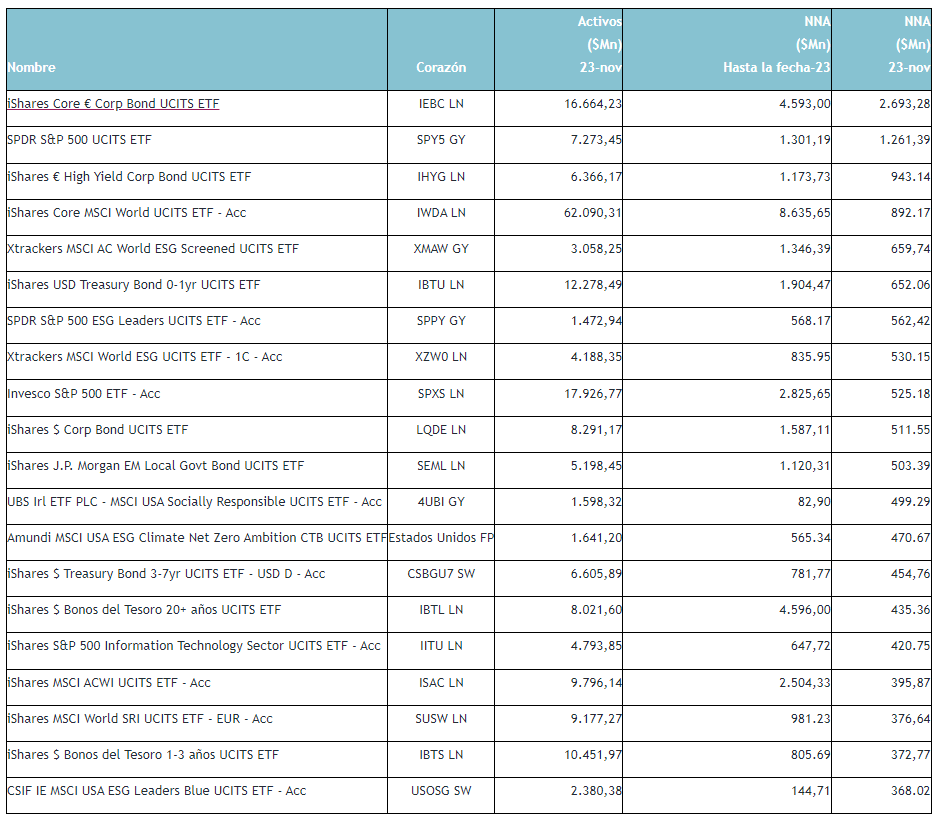935x817 pixels.
Task: Select the Amundi MSCI USA ESG Climate Net Zero name
Action: tap(197, 538)
